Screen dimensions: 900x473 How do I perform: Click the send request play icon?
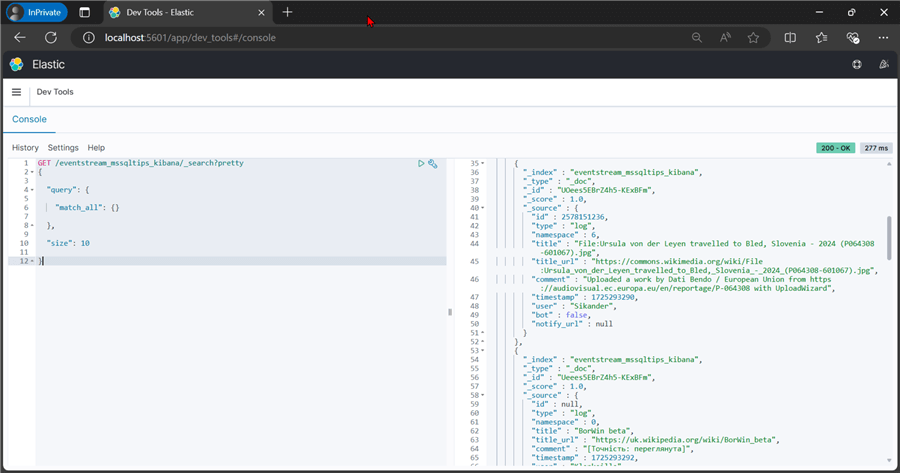click(x=421, y=163)
